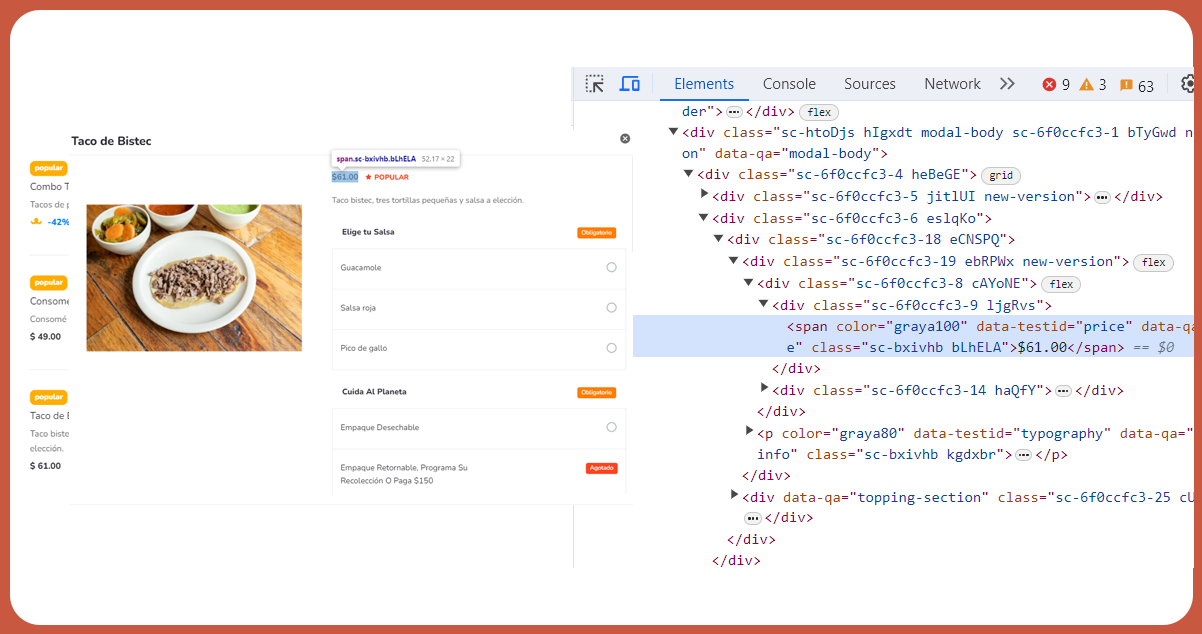Open the Network panel tab
This screenshot has width=1202, height=634.
(x=951, y=84)
